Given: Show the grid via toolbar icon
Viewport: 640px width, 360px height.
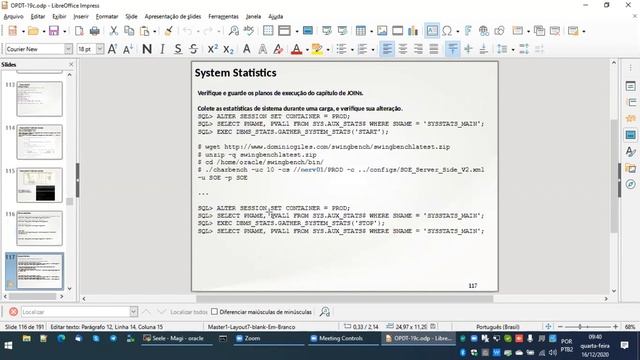Looking at the screenshot, I should pyautogui.click(x=268, y=31).
